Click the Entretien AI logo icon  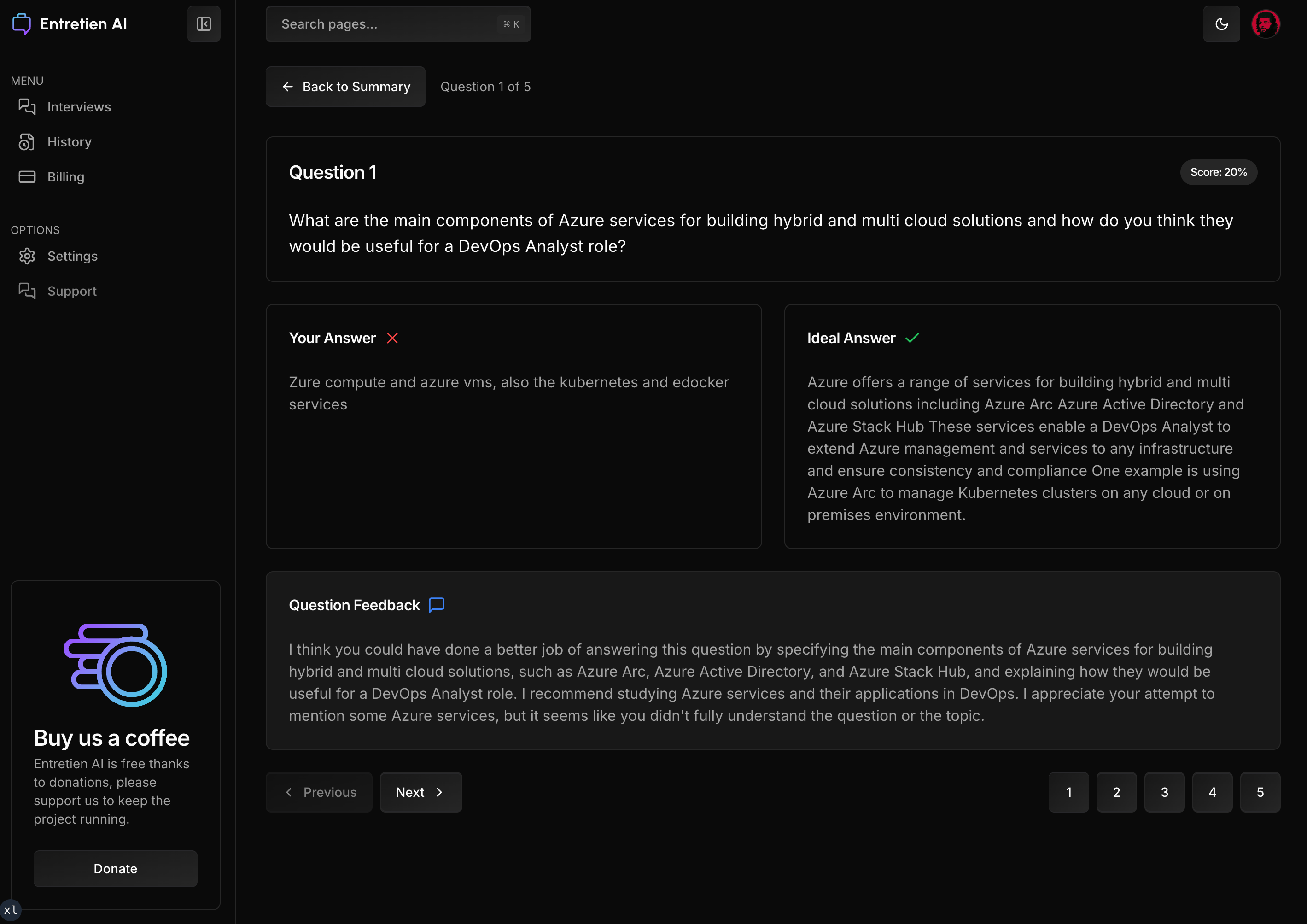coord(22,24)
